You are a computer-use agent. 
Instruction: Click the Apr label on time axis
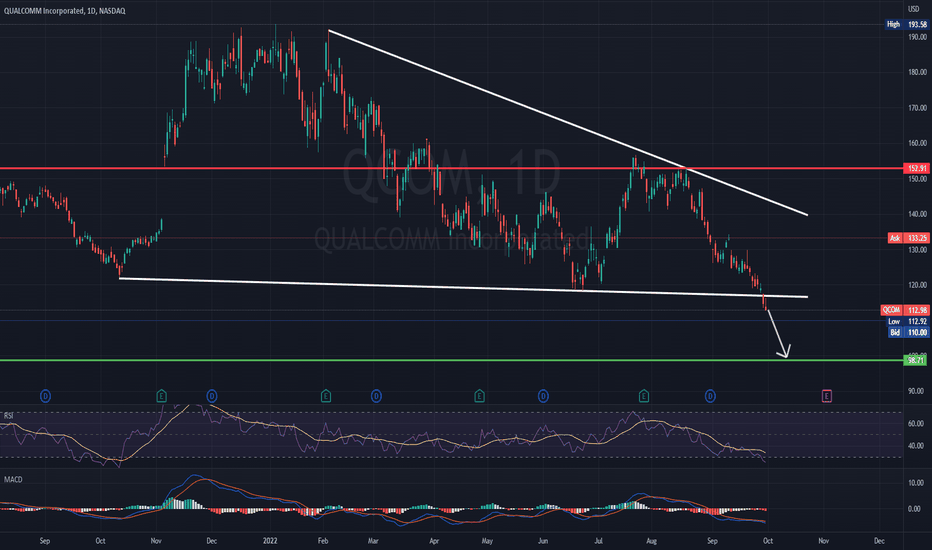coord(434,540)
